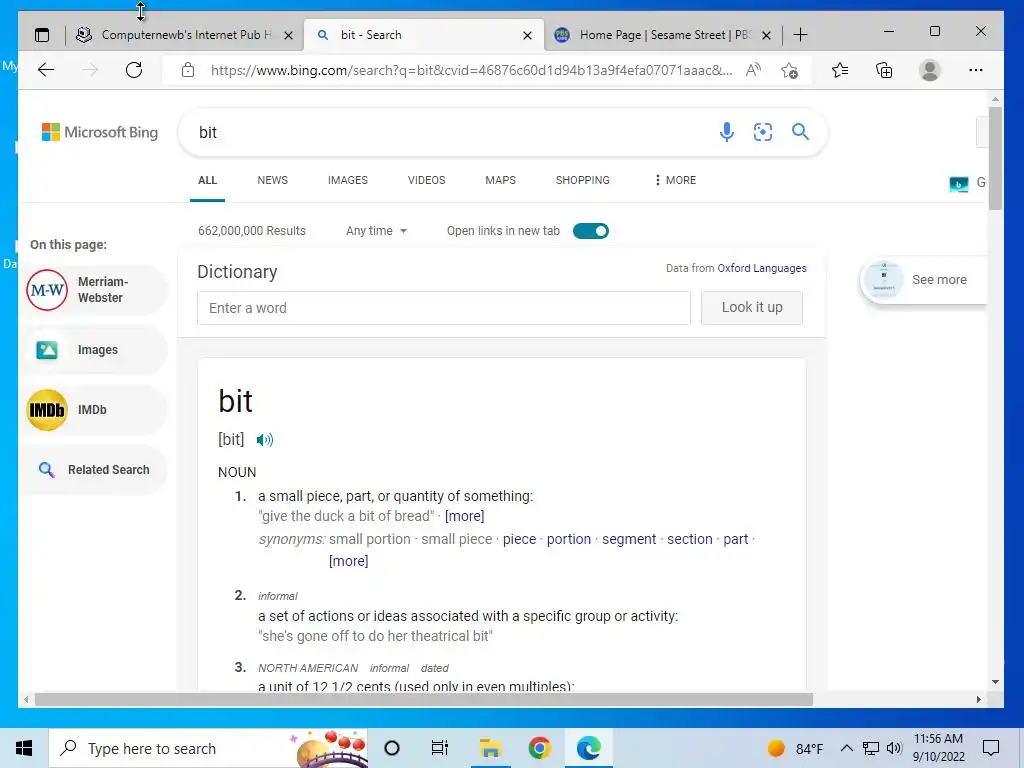The height and width of the screenshot is (768, 1024).
Task: Expand the MORE search categories menu
Action: (675, 180)
